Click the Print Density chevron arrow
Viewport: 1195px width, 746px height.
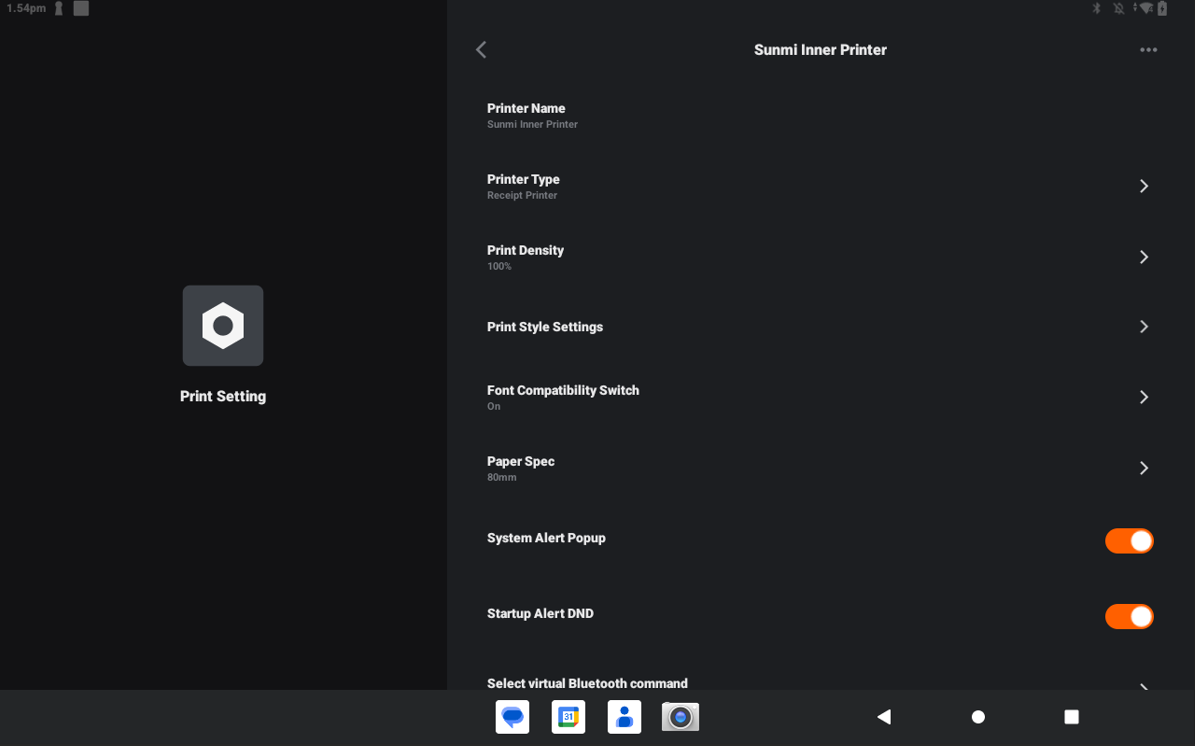(x=1144, y=257)
